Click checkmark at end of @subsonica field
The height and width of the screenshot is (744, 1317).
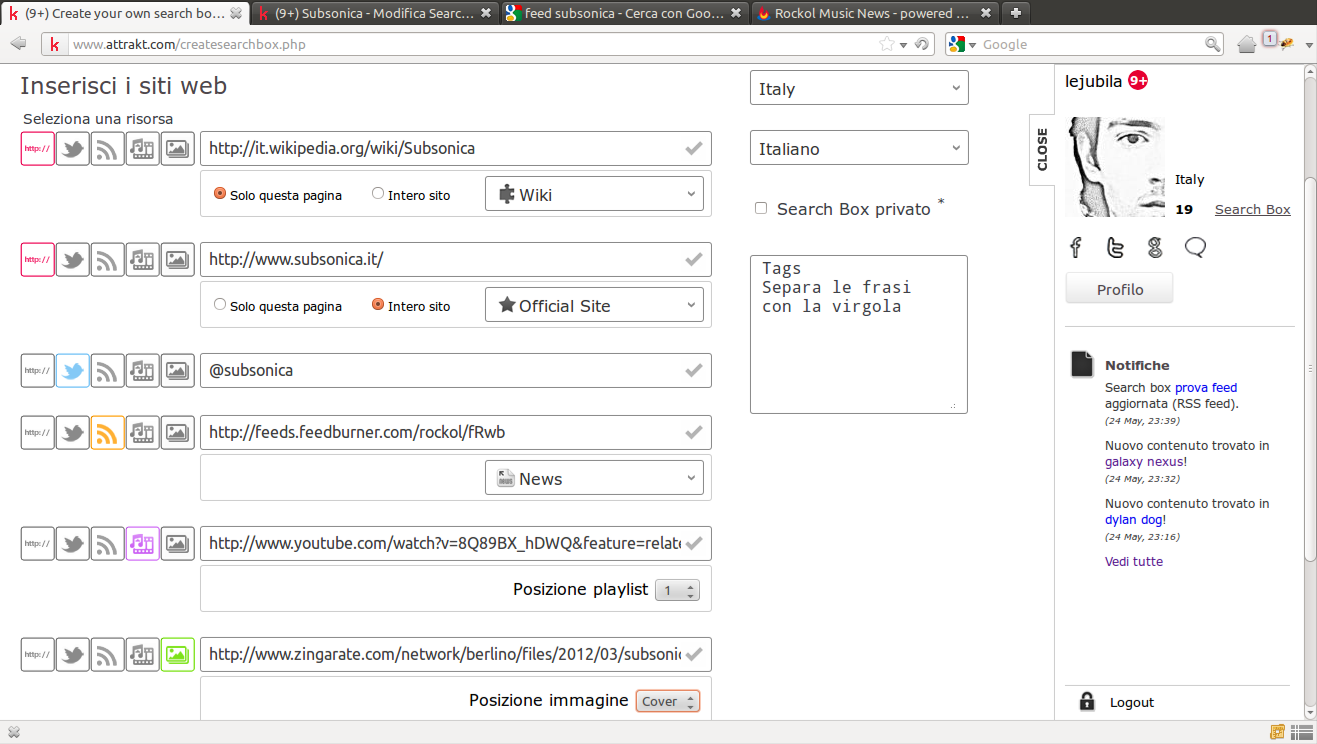(693, 371)
